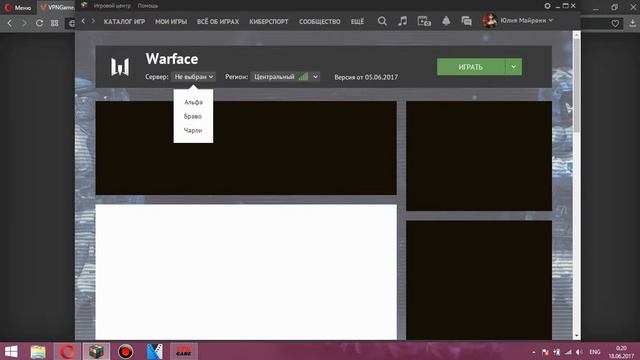Switch to Game Center cube taskbar icon
Screen dimensions: 640x360
(x=96, y=351)
